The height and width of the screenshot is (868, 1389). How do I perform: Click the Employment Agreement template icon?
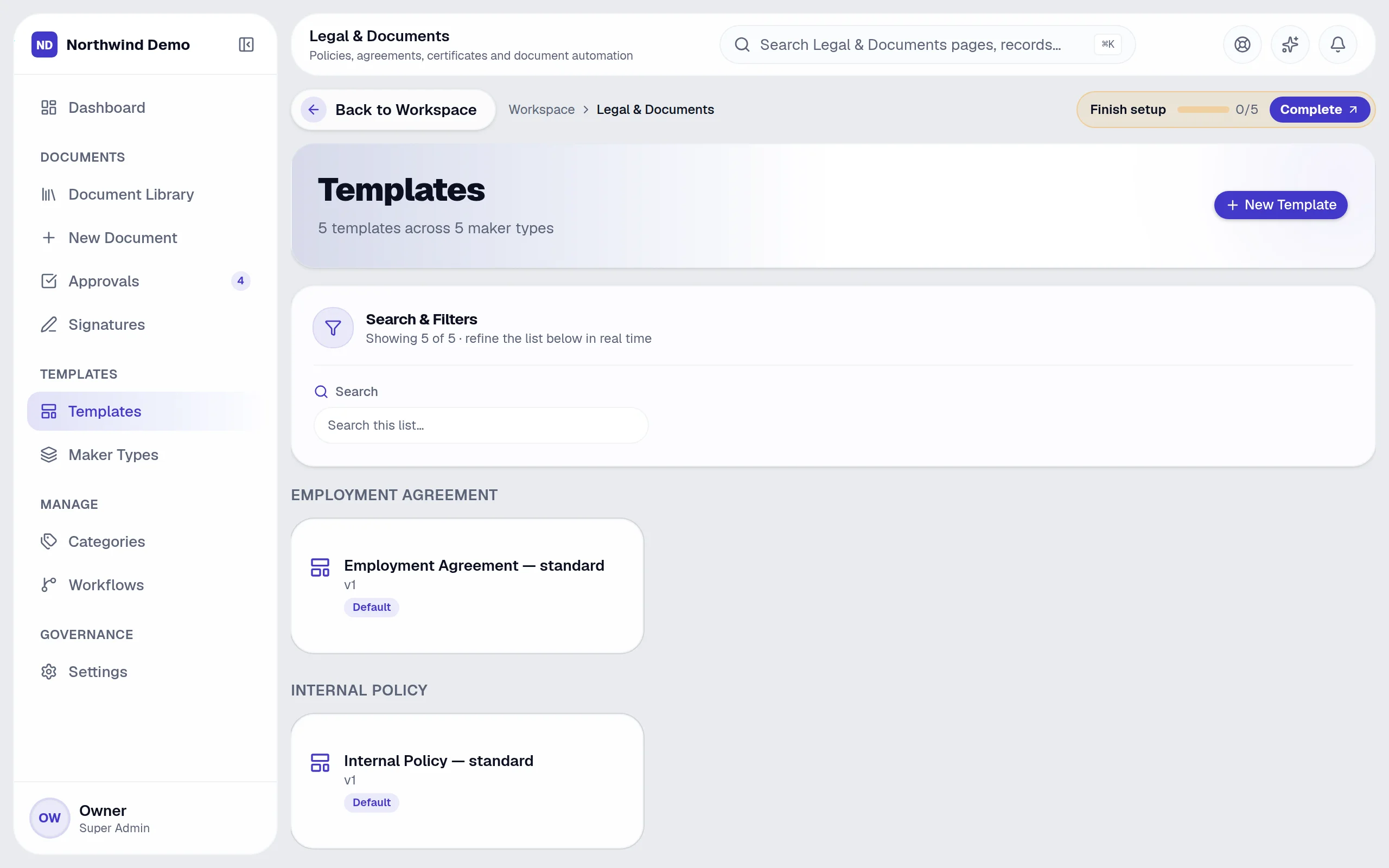pos(320,567)
